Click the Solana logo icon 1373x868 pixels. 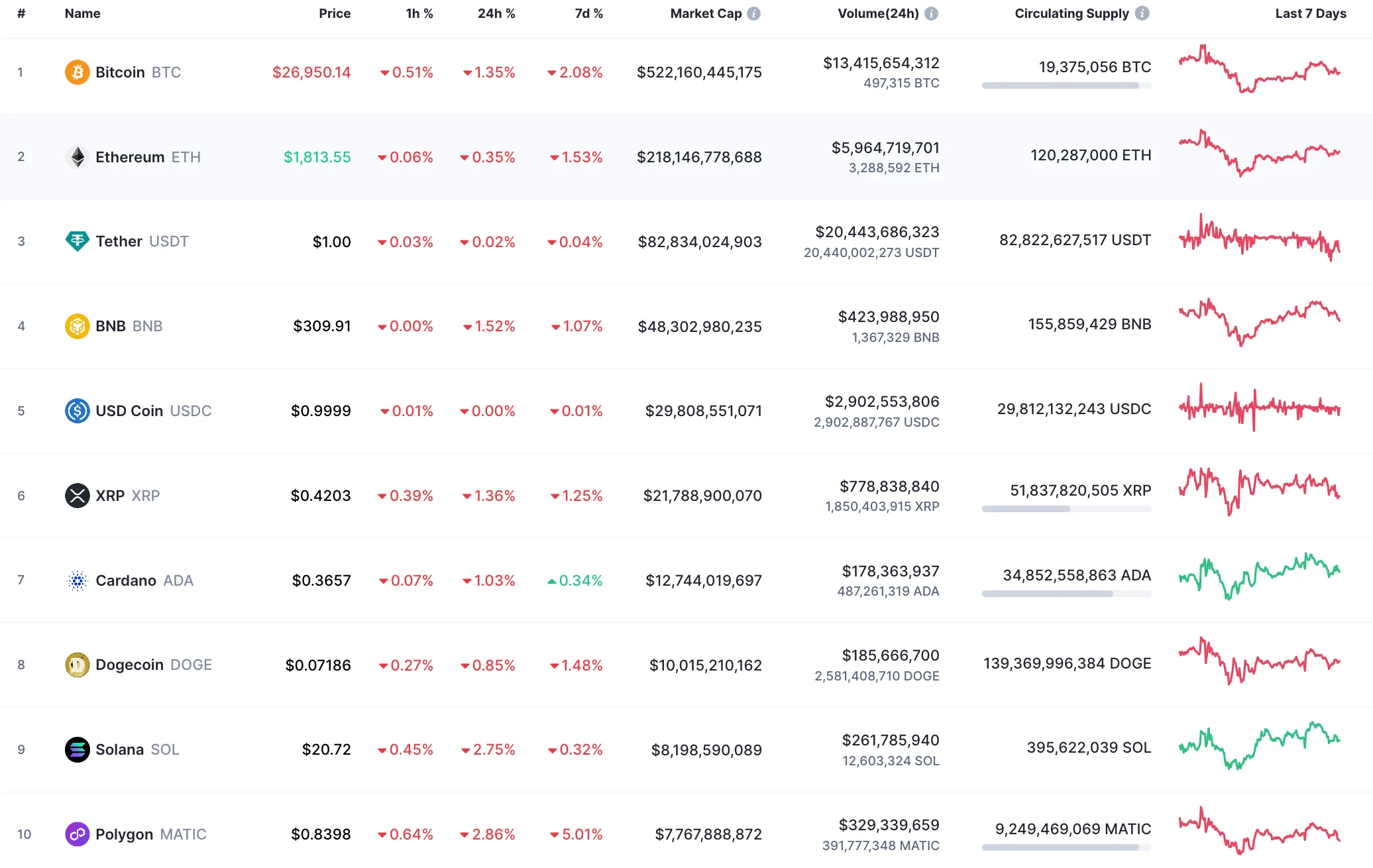[x=78, y=749]
